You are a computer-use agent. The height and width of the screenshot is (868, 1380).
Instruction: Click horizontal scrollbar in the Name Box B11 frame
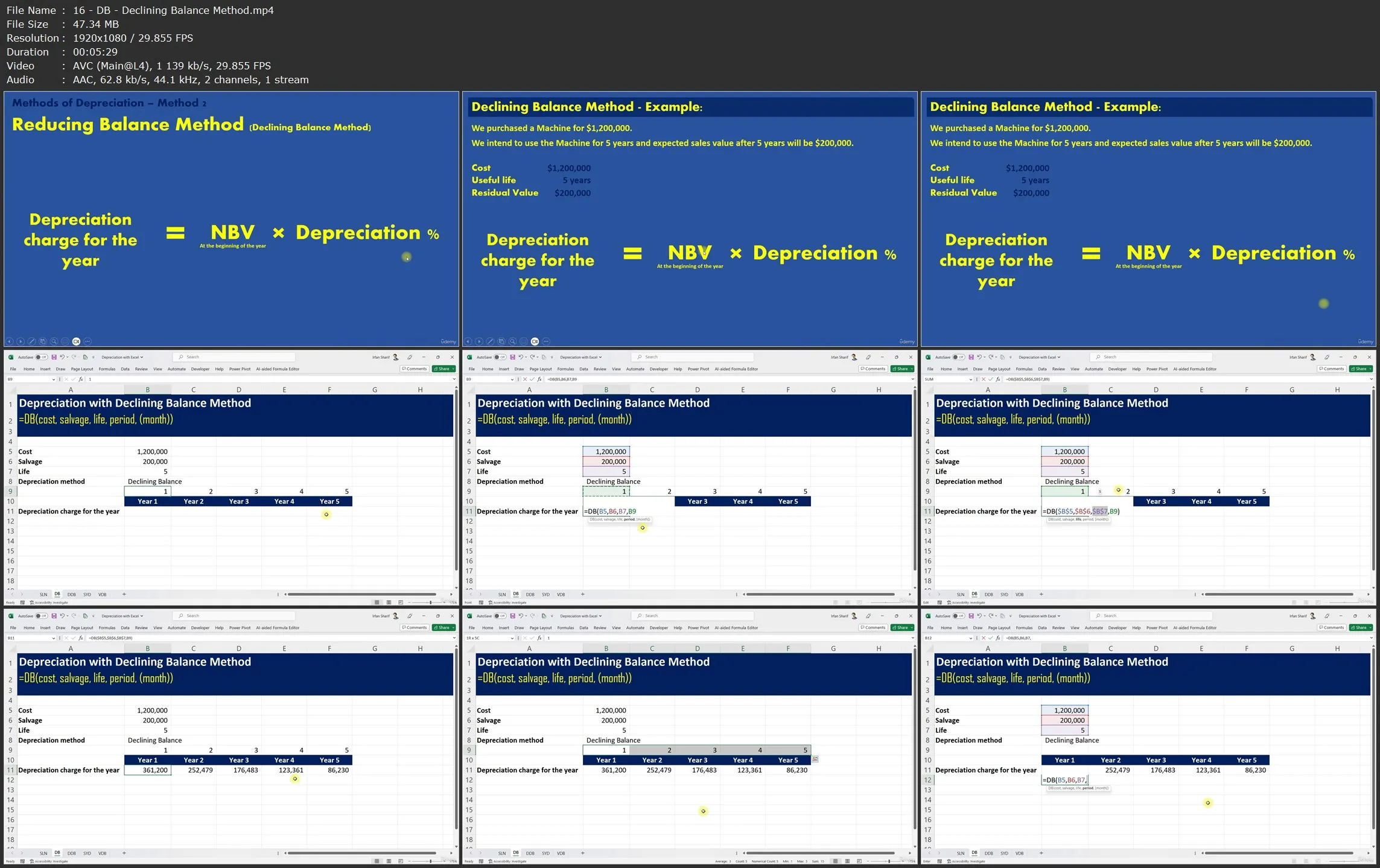tap(362, 853)
